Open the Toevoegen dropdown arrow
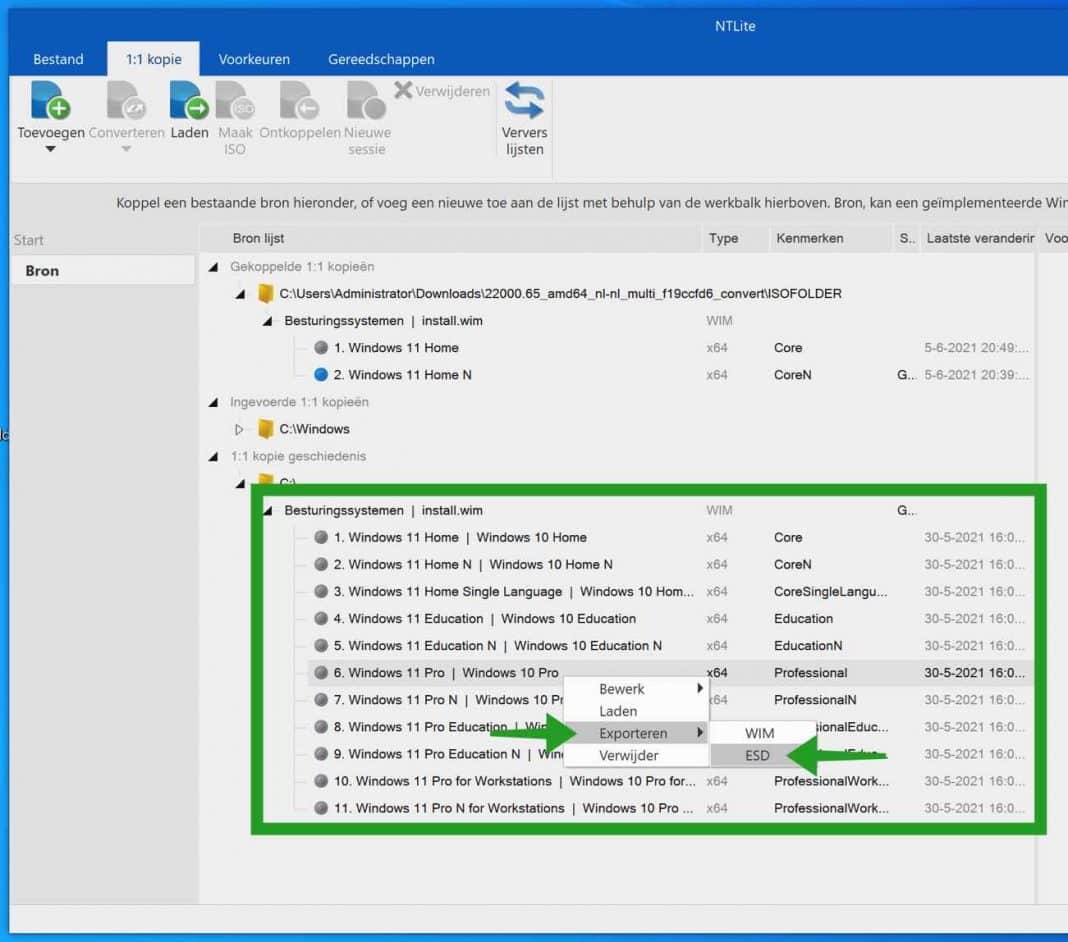The width and height of the screenshot is (1068, 942). 50,149
